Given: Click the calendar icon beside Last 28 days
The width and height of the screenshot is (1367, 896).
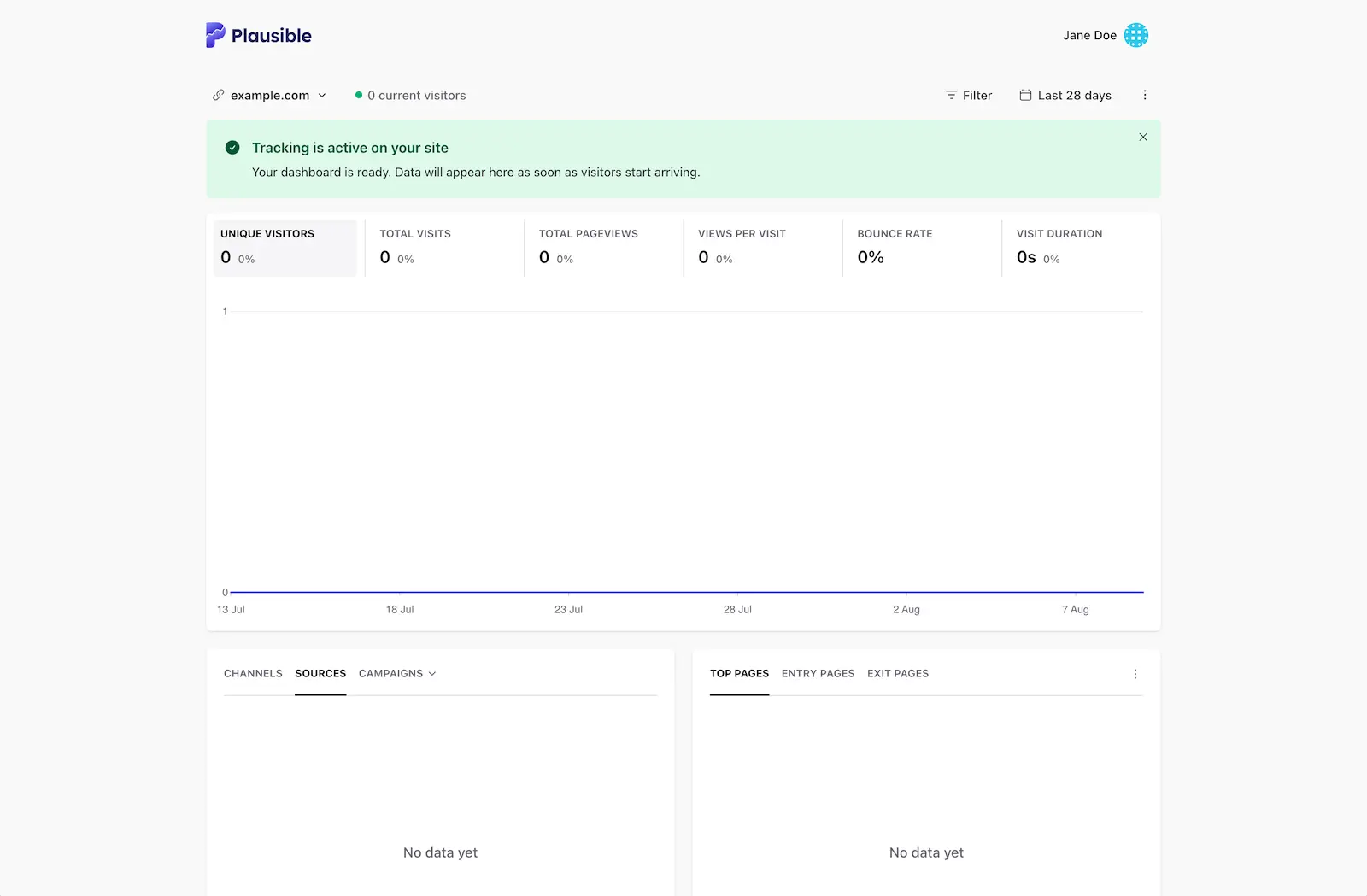Looking at the screenshot, I should [1025, 95].
